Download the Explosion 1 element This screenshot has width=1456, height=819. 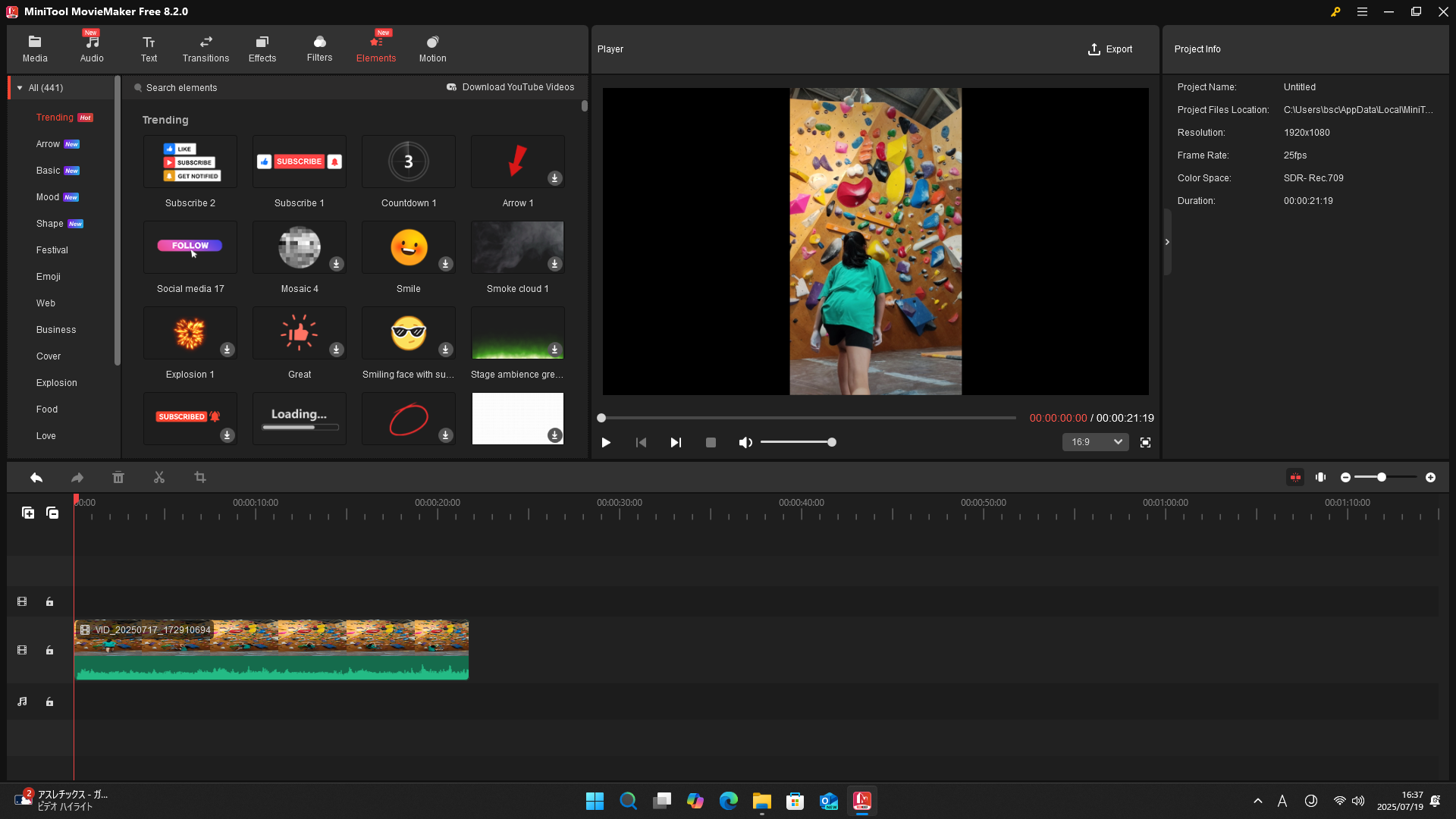pyautogui.click(x=227, y=350)
